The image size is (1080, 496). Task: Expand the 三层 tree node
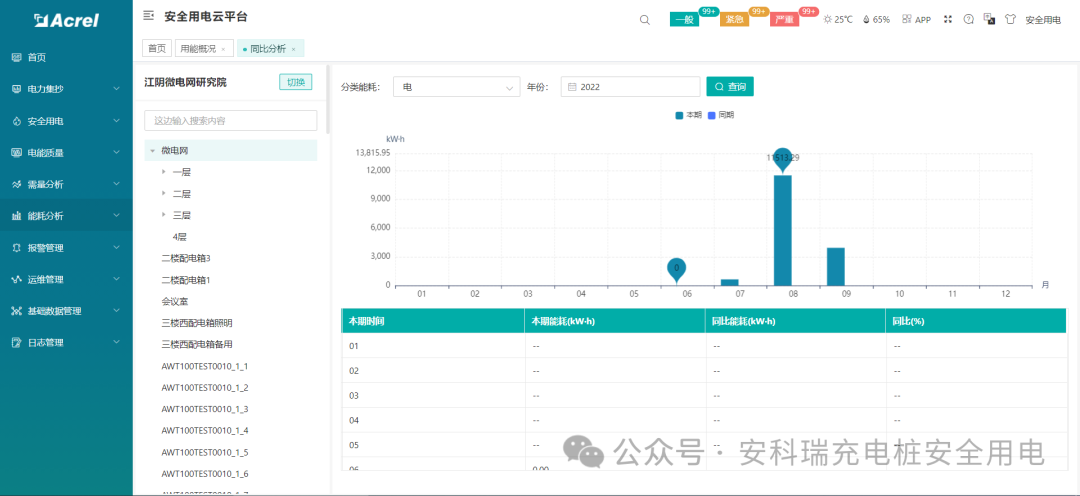[x=163, y=215]
